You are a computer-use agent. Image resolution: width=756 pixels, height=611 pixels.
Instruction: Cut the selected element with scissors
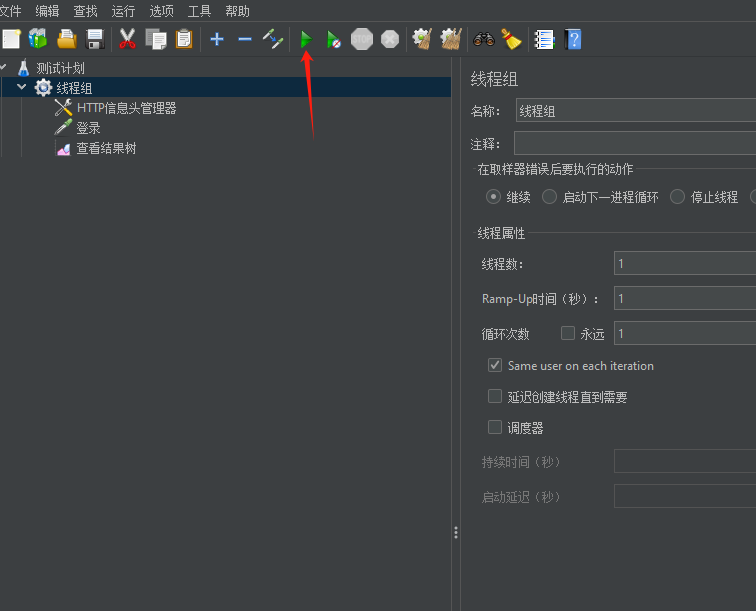[x=127, y=39]
